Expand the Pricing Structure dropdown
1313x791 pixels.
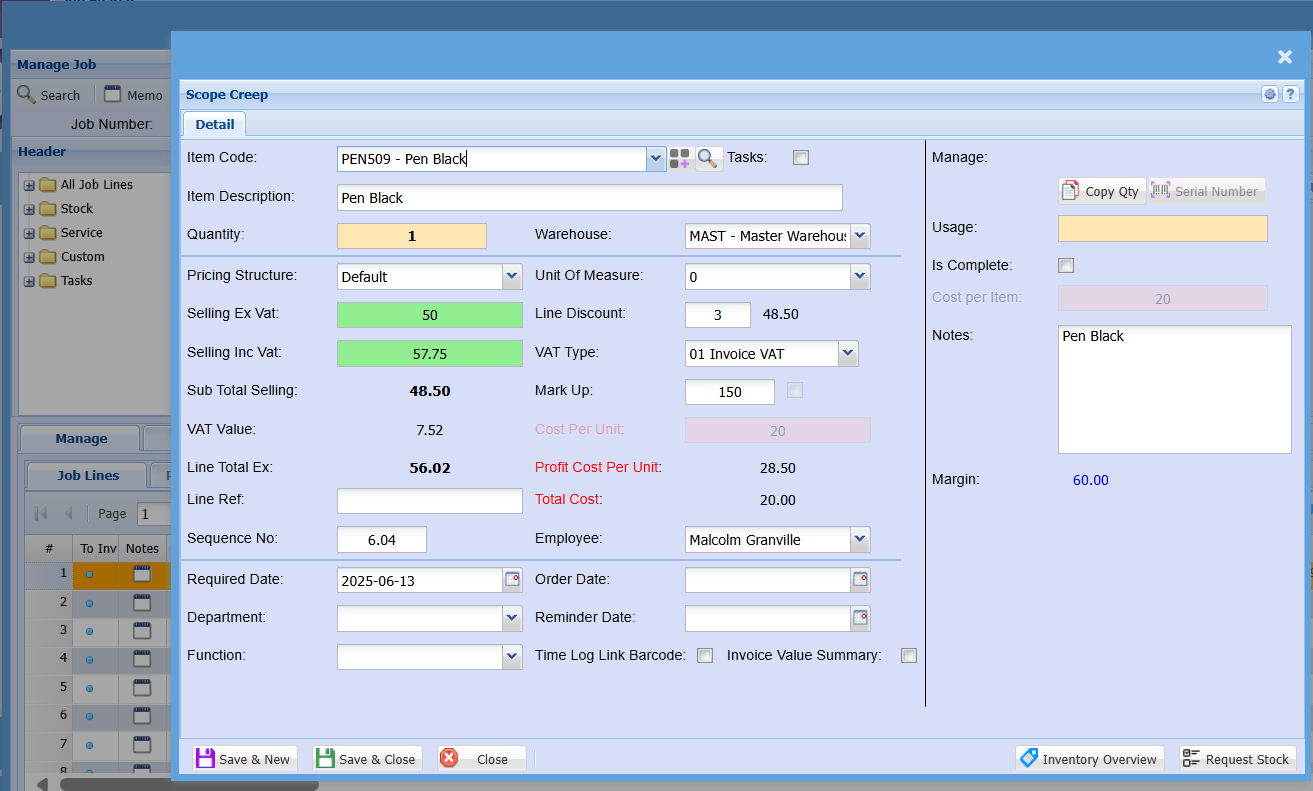pyautogui.click(x=512, y=276)
